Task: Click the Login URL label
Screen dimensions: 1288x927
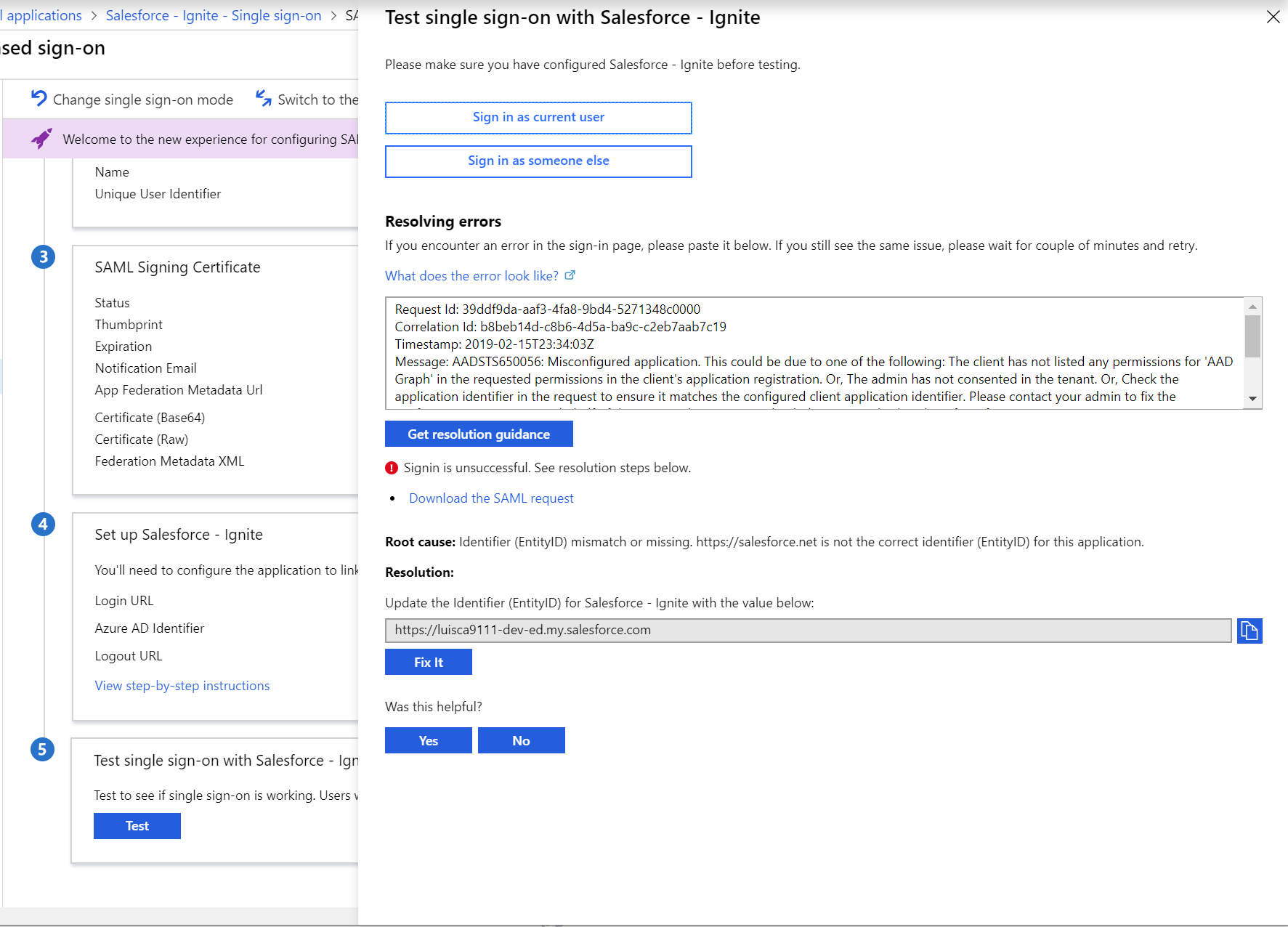Action: pyautogui.click(x=124, y=601)
